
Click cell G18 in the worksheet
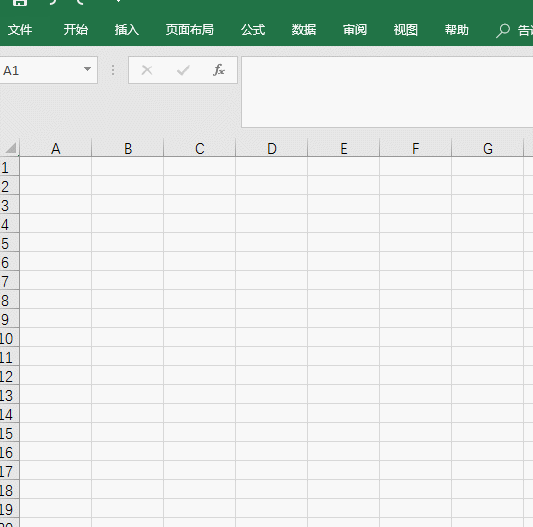487,490
